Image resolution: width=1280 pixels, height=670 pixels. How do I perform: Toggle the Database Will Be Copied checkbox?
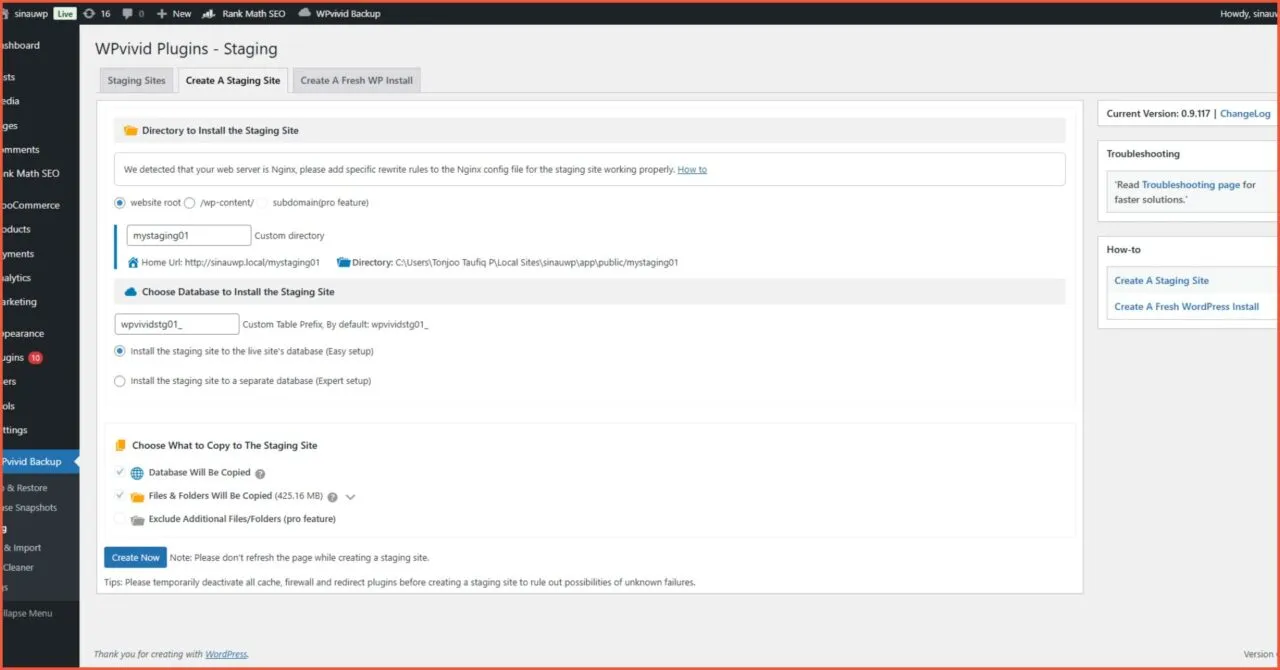coord(120,472)
